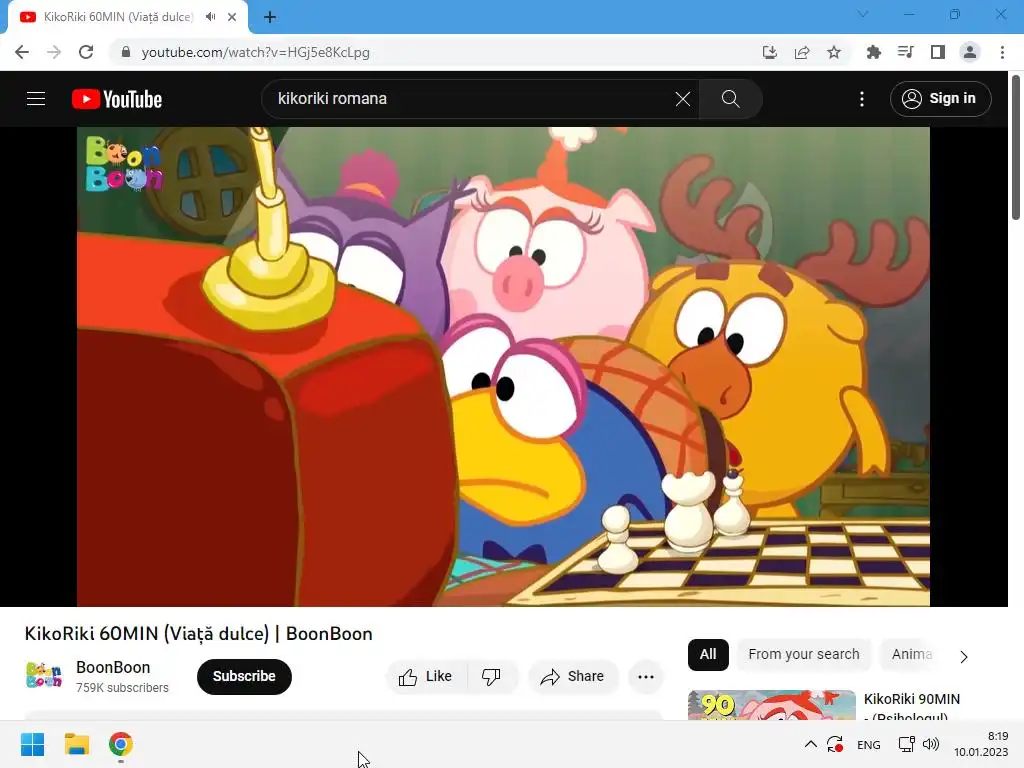Open Chrome three-dot menu
The height and width of the screenshot is (768, 1024).
point(1002,52)
